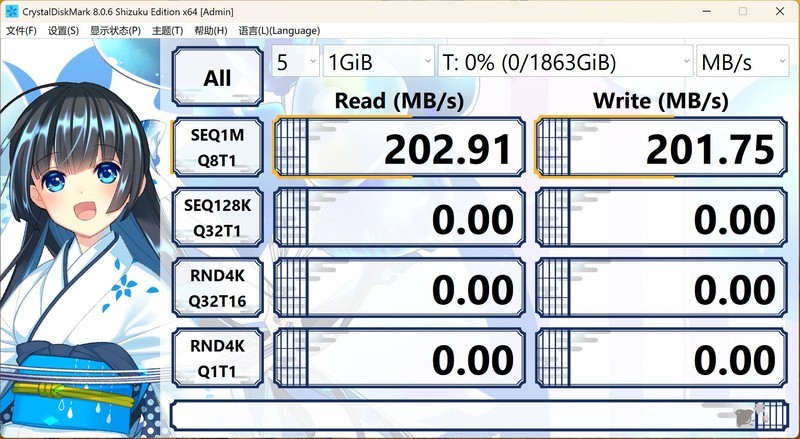Viewport: 800px width, 439px height.
Task: Click the SEQ128K read result 0.00
Action: [399, 217]
